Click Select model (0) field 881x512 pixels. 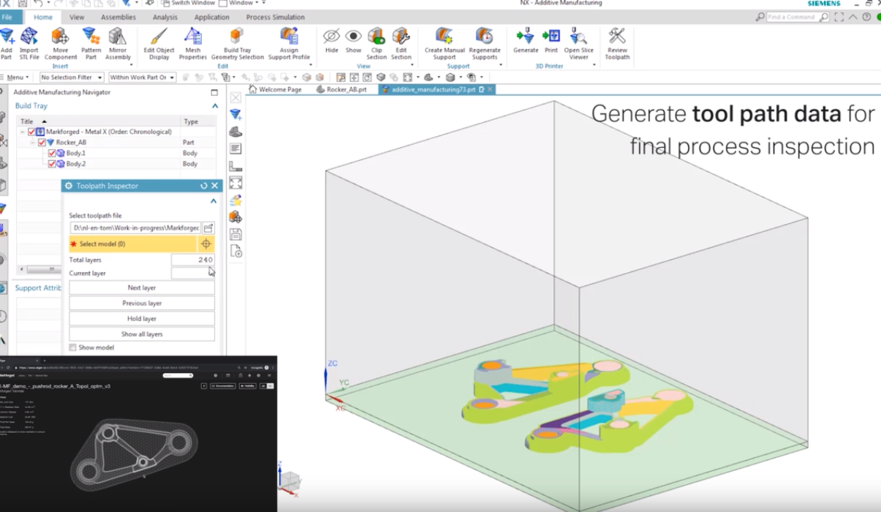[133, 244]
